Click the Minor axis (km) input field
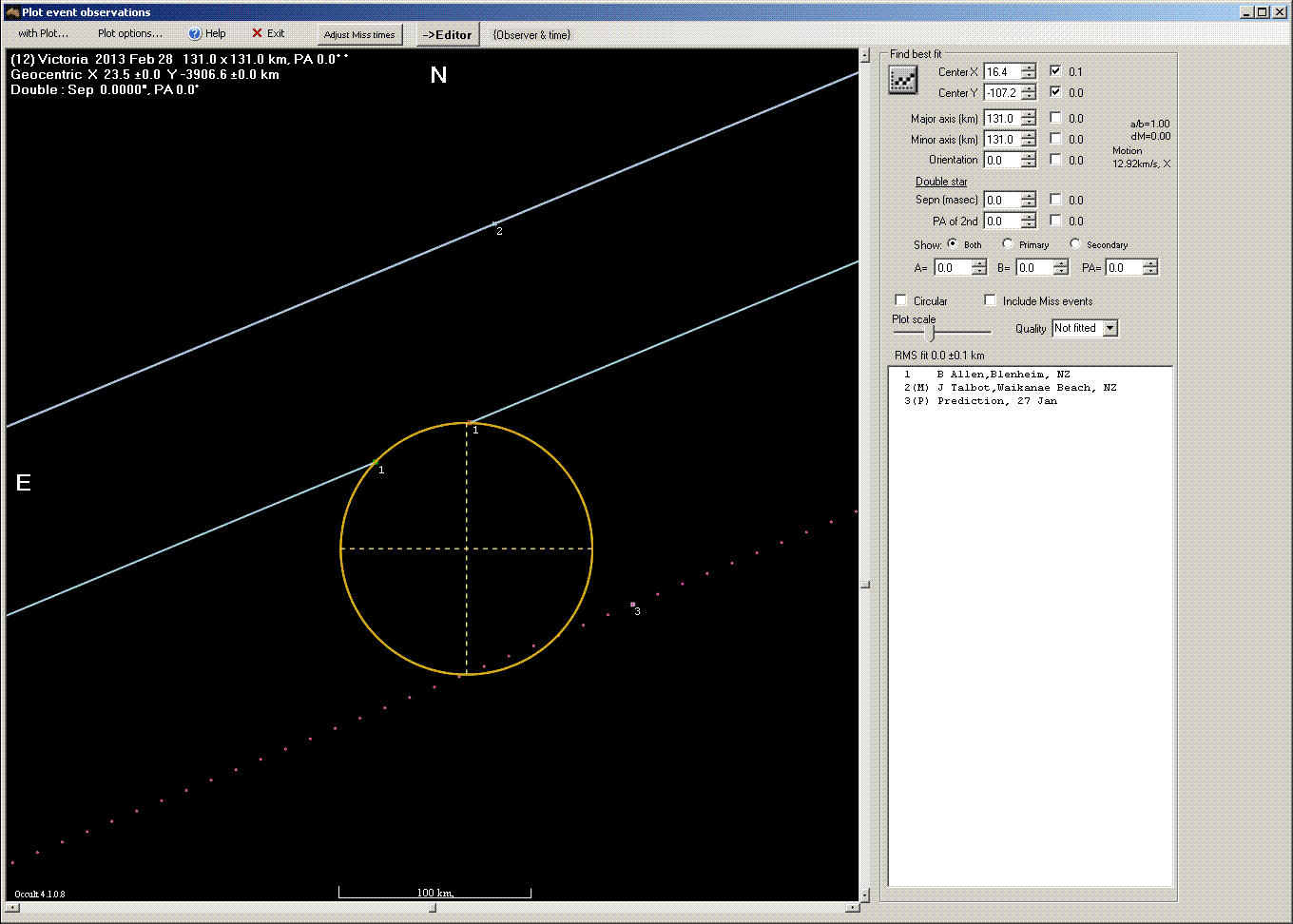The height and width of the screenshot is (924, 1293). 1002,140
